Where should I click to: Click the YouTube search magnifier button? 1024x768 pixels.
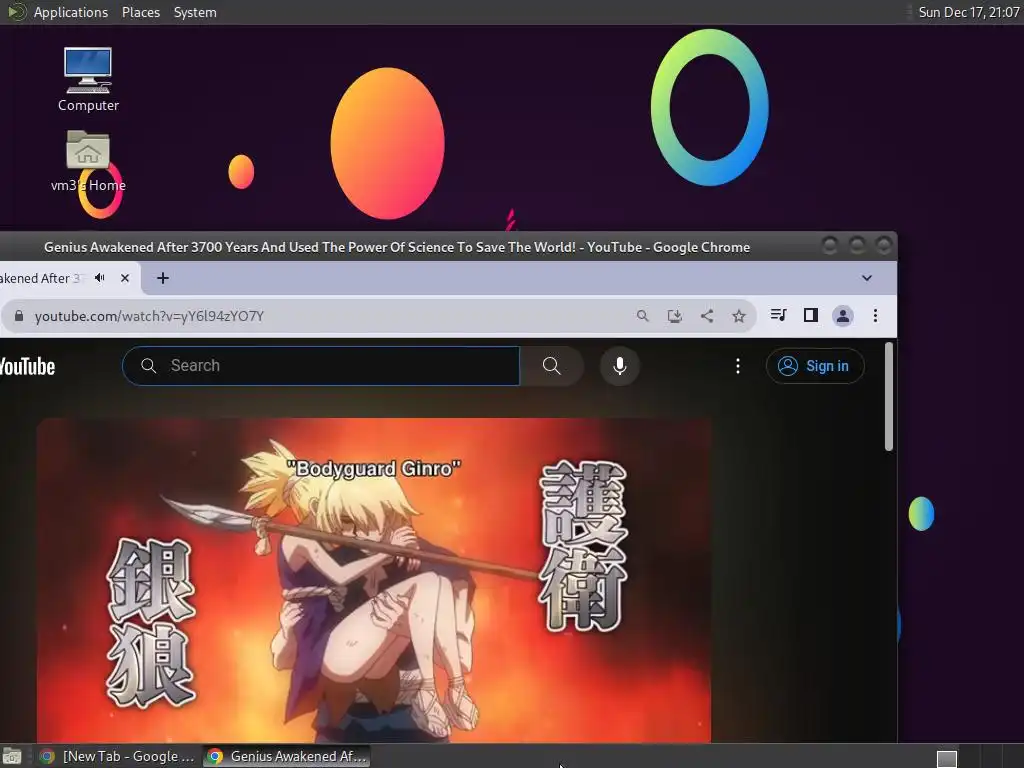[x=552, y=366]
